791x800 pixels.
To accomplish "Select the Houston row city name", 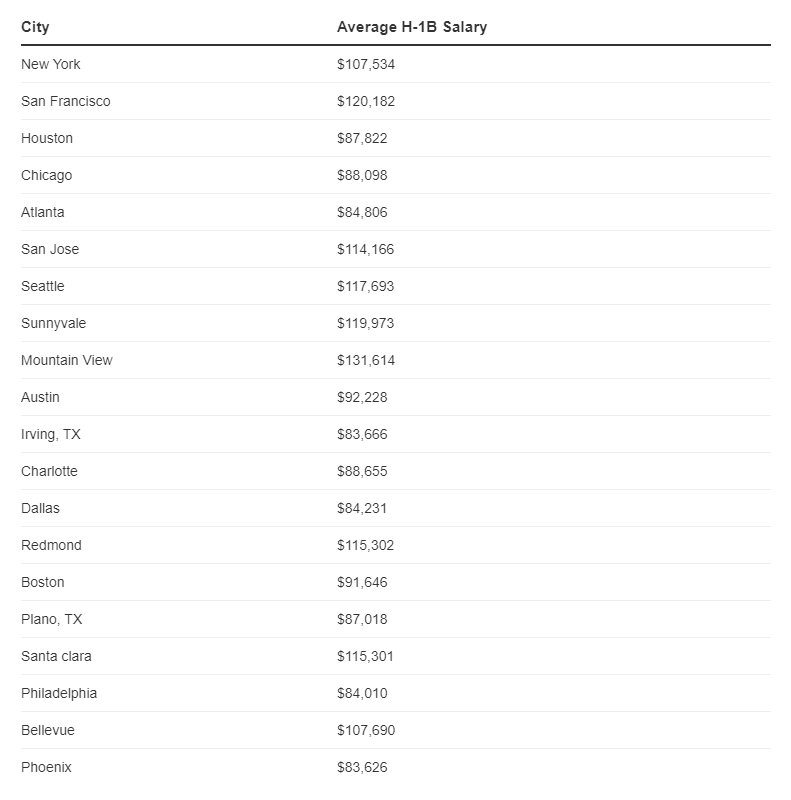I will pos(47,138).
